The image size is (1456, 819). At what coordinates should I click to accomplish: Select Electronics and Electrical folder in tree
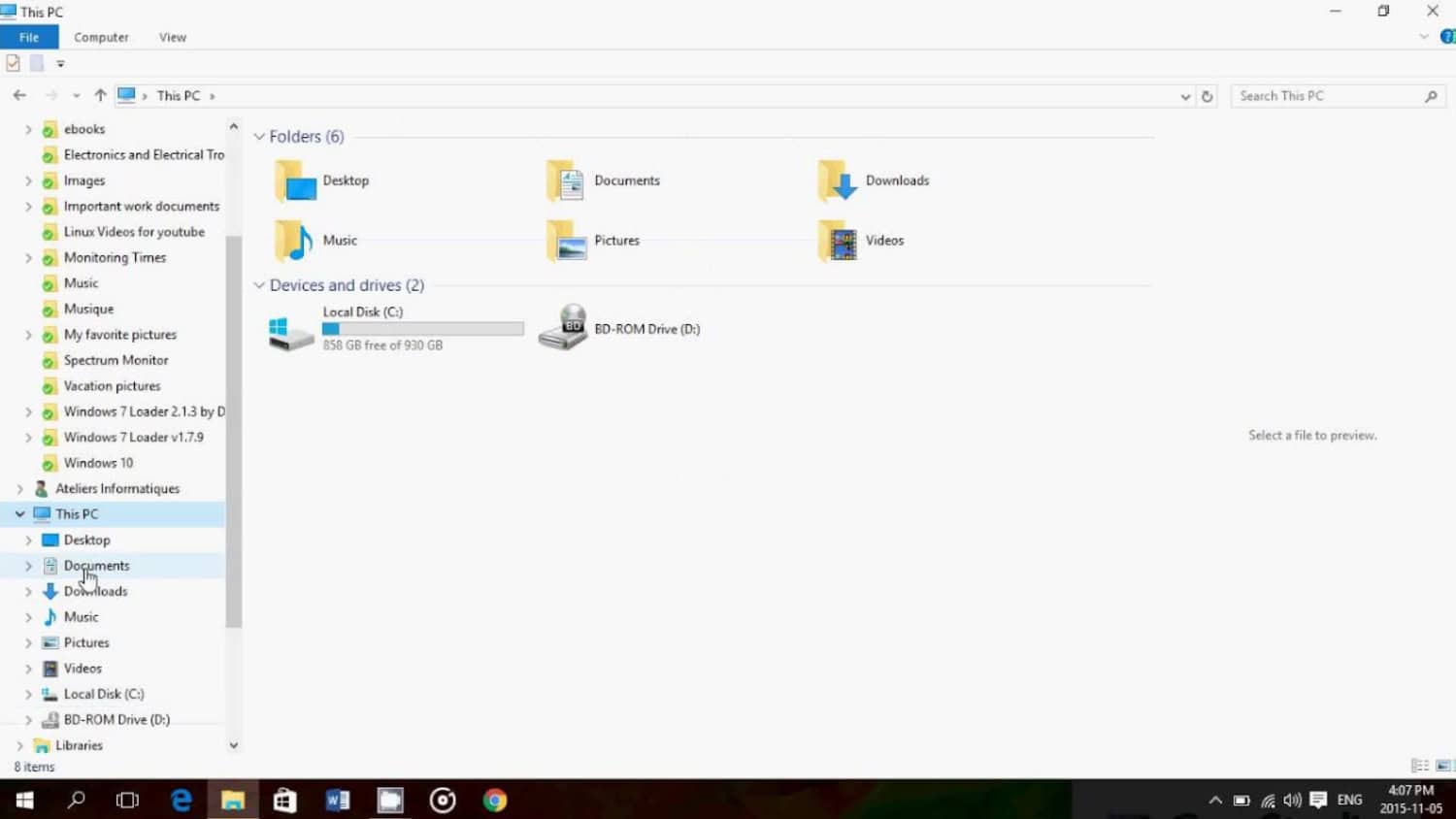144,154
